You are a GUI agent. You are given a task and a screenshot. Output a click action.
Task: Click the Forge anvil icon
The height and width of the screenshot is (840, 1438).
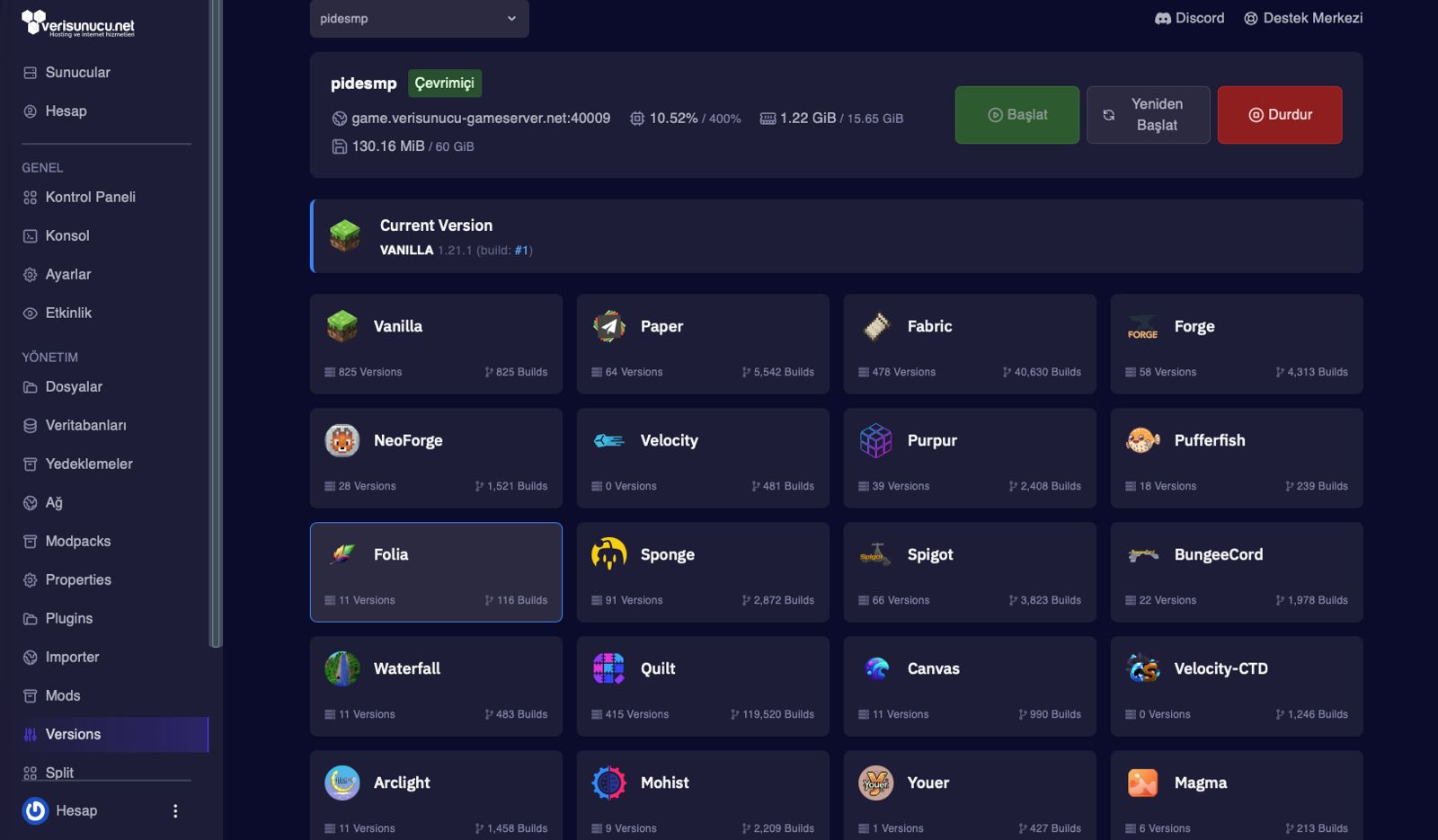1143,327
